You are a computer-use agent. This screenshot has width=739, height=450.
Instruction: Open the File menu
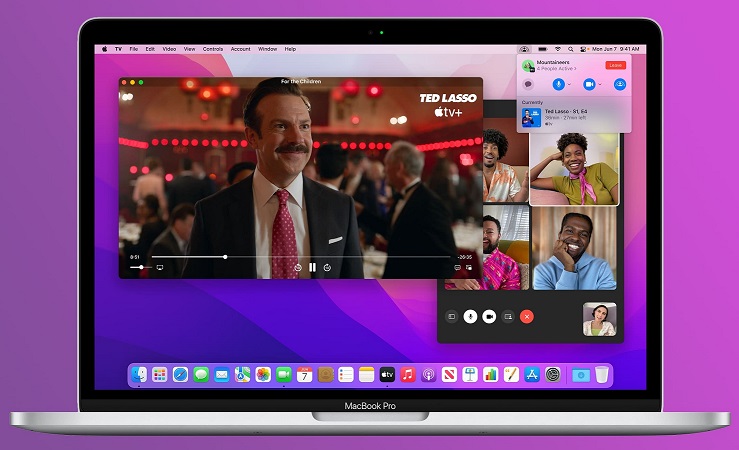pyautogui.click(x=134, y=49)
